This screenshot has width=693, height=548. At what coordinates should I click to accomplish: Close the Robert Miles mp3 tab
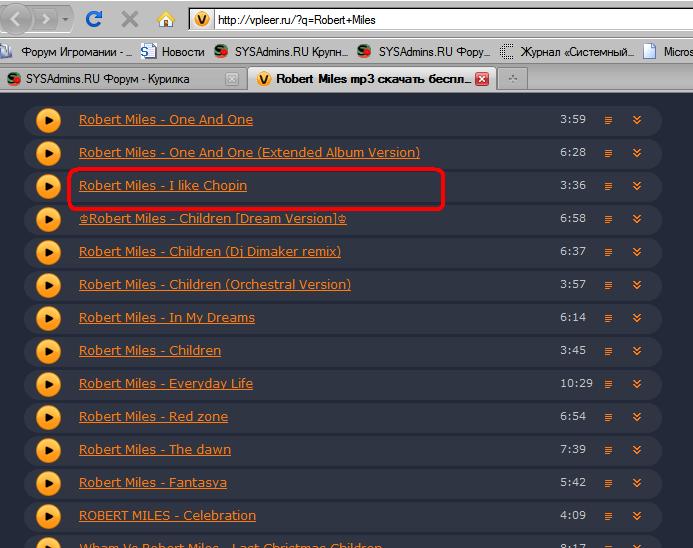click(x=482, y=79)
